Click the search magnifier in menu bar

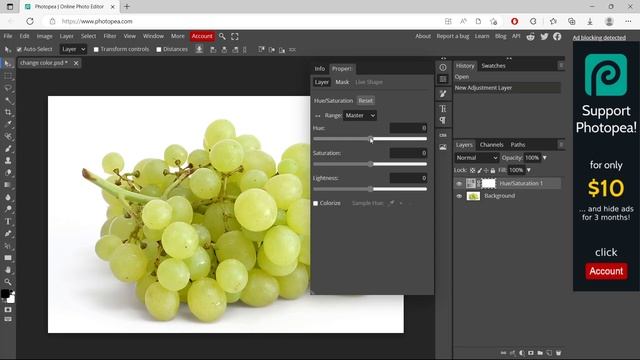coord(222,36)
